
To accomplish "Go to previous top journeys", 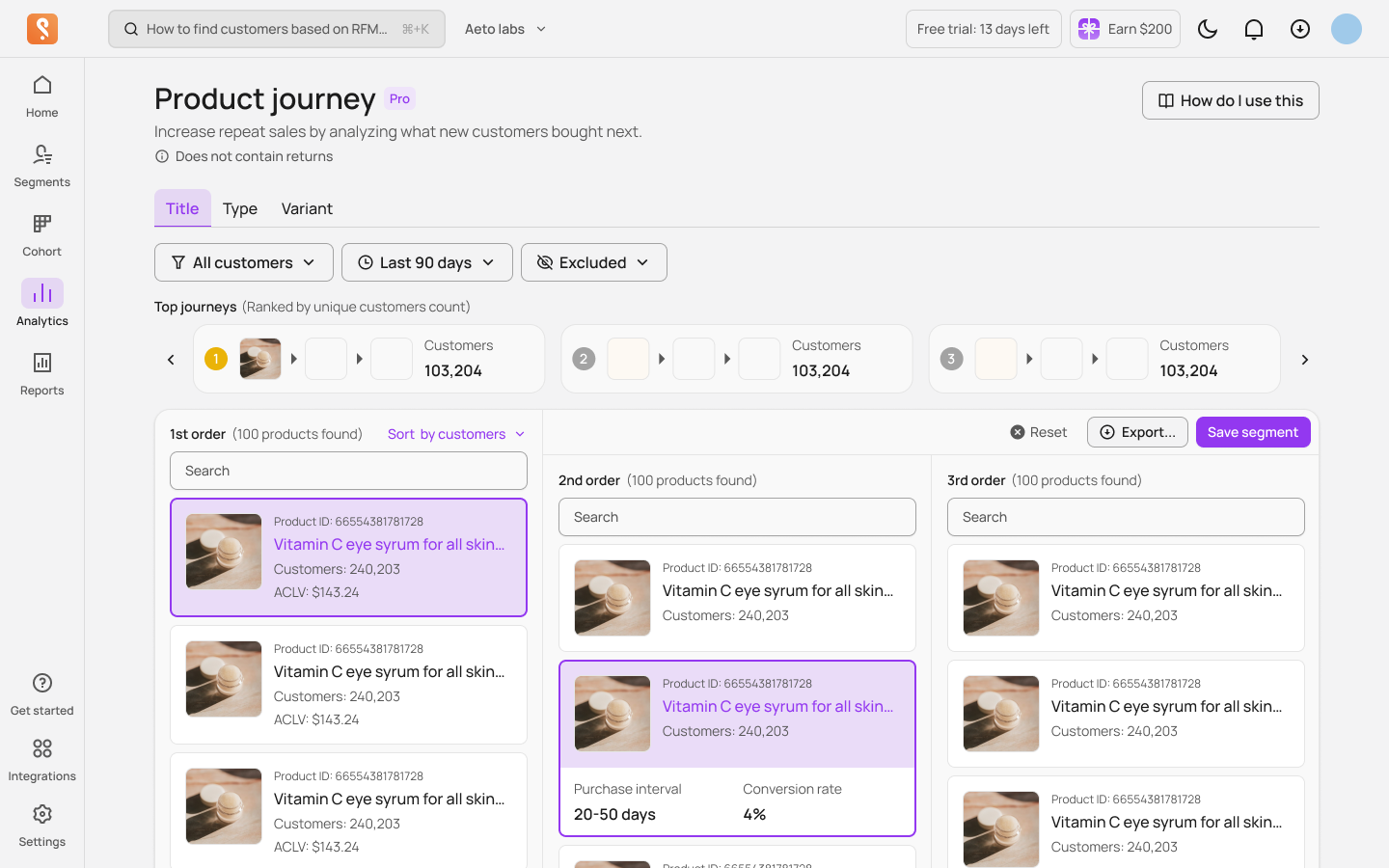I will pyautogui.click(x=171, y=360).
